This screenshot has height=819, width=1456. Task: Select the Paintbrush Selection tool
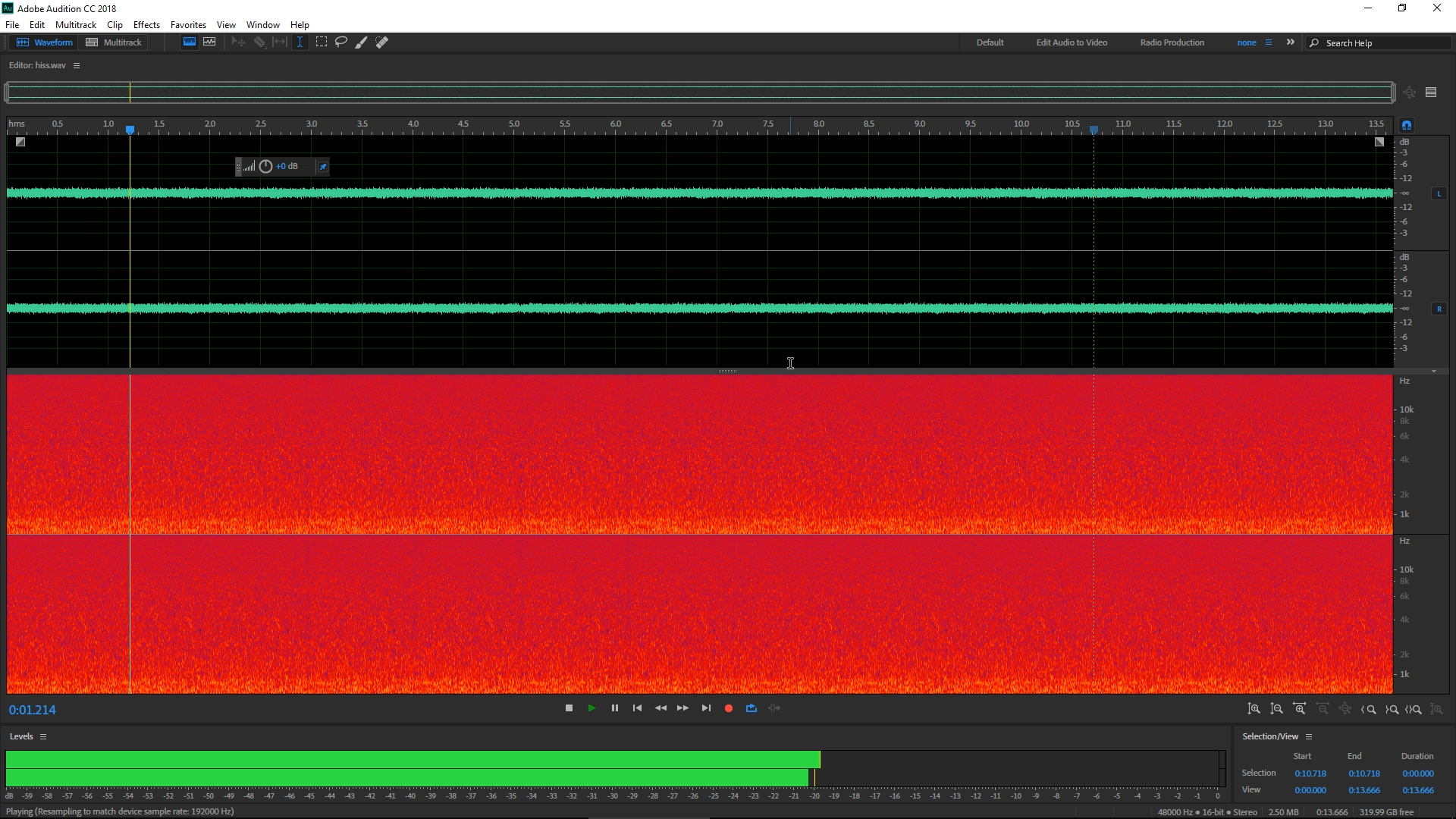pyautogui.click(x=362, y=42)
